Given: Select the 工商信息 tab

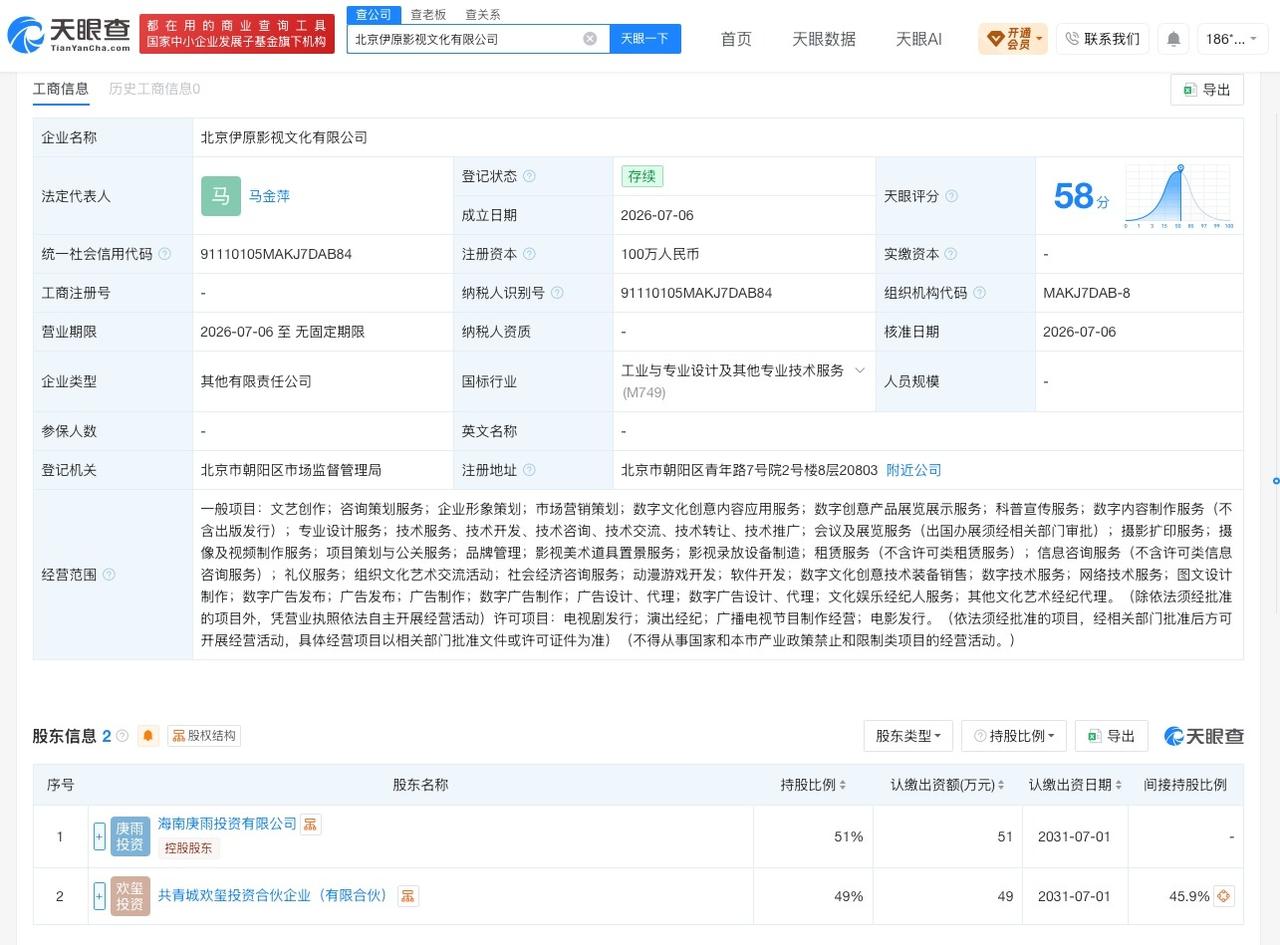Looking at the screenshot, I should 61,88.
